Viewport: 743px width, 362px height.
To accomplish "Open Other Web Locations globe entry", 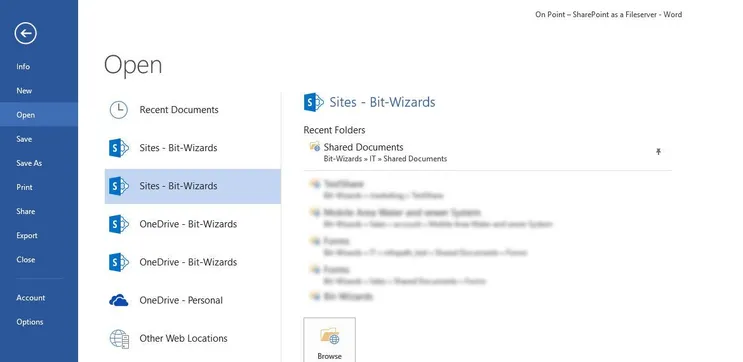I will coord(192,338).
